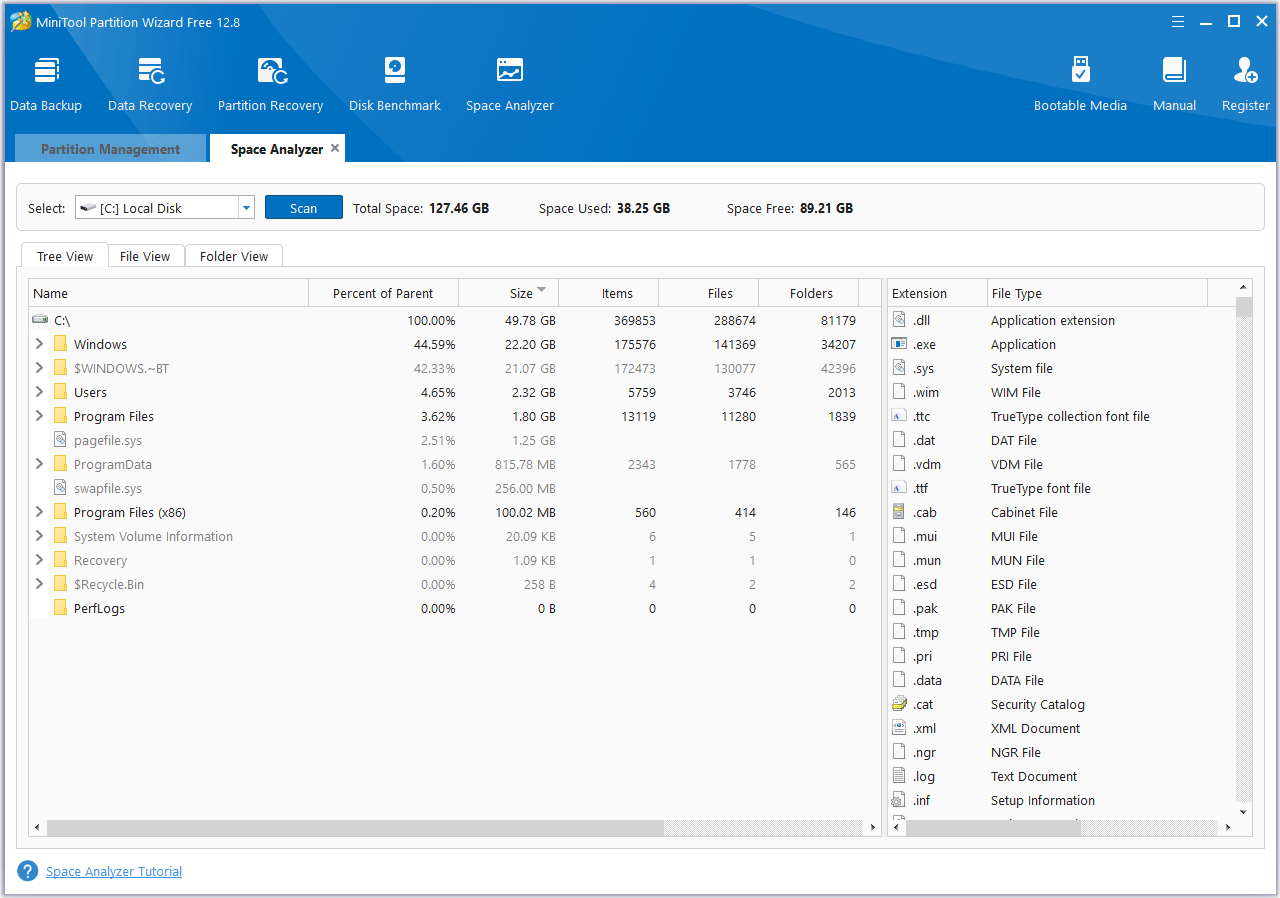Open the hamburger menu in title bar
Screen dimensions: 1280x898
click(1179, 21)
